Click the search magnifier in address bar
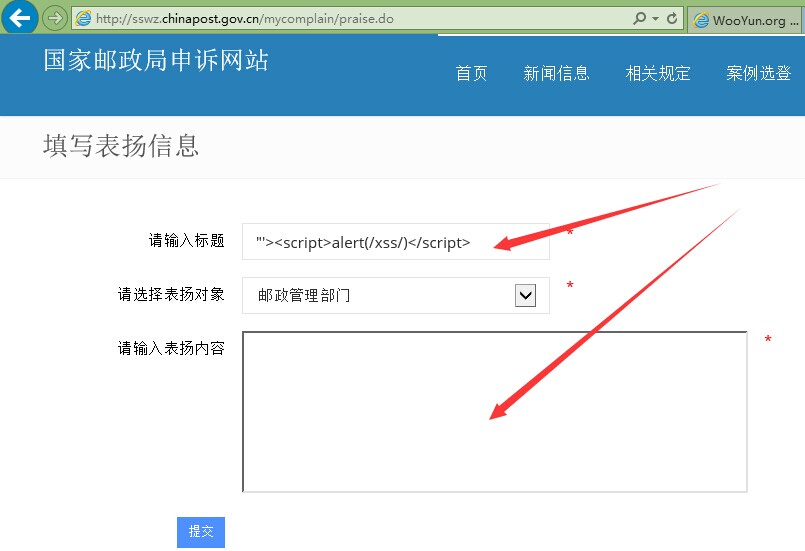 (x=639, y=18)
